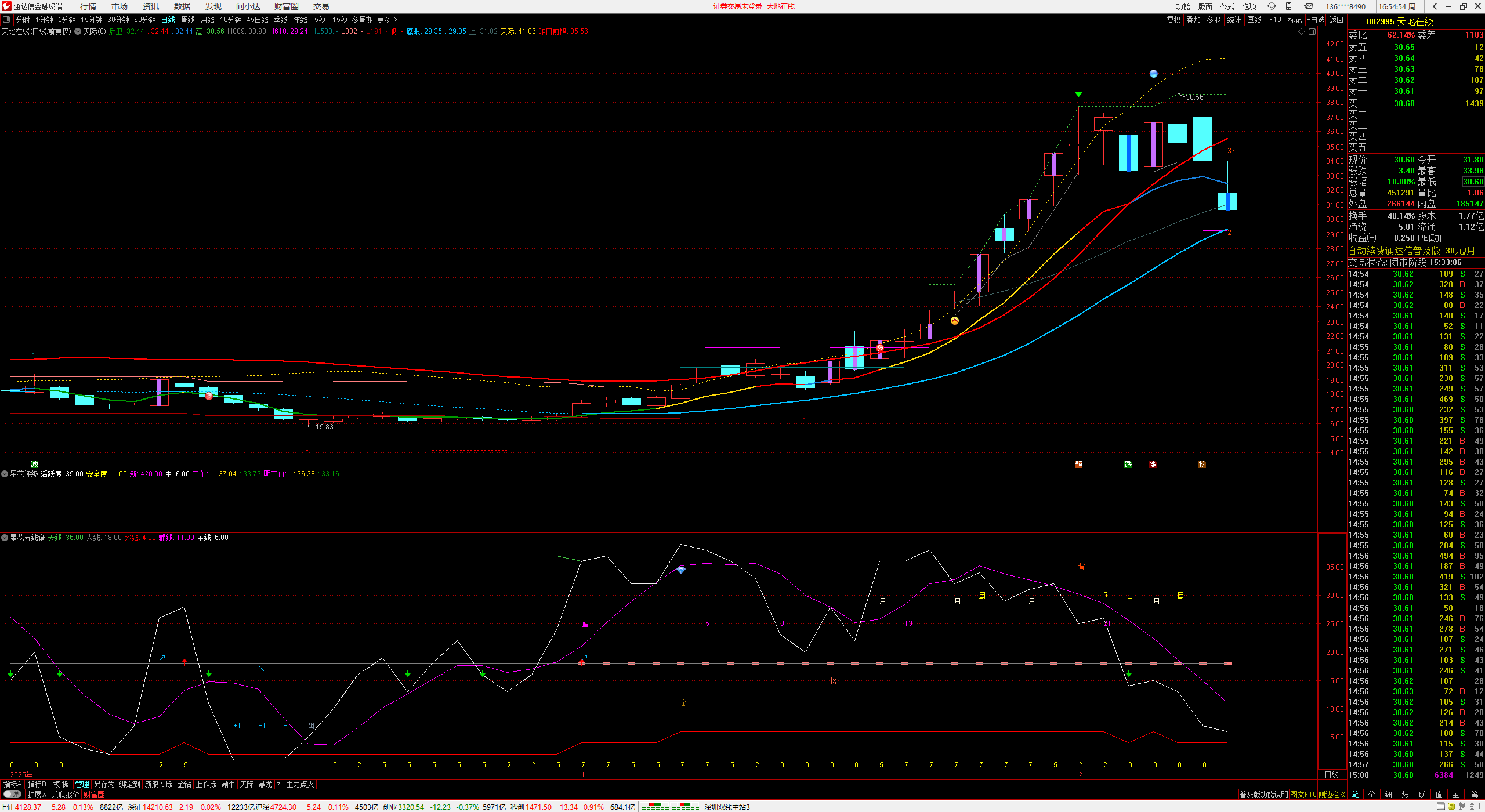Expand the 更多 timeframe options
Screen dimensions: 1485x812
click(387, 20)
